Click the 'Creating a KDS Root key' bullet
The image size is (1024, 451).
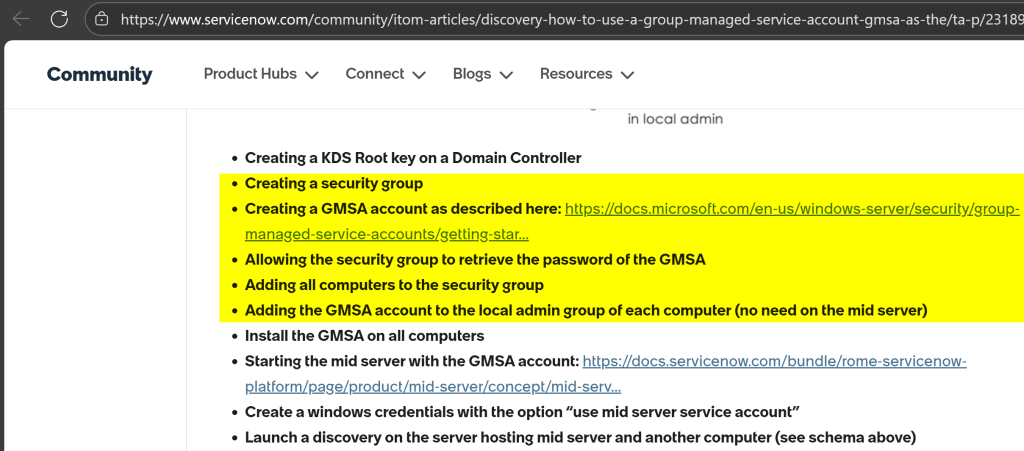click(x=413, y=158)
